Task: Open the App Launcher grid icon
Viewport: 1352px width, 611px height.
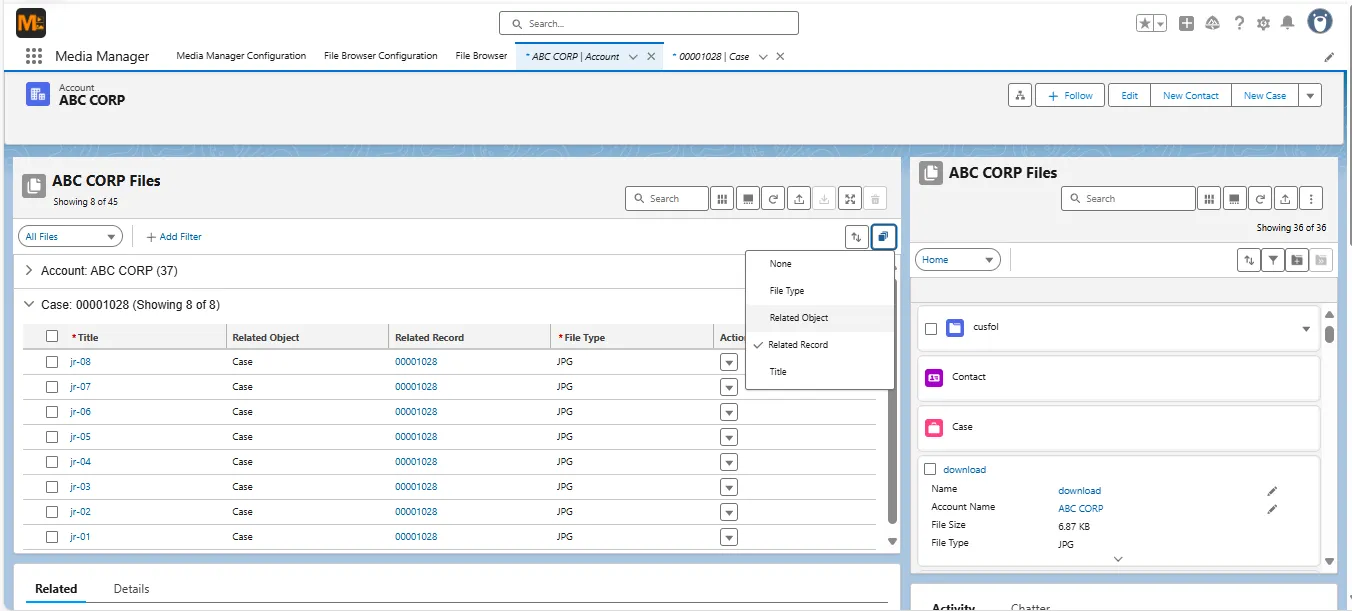Action: coord(34,56)
